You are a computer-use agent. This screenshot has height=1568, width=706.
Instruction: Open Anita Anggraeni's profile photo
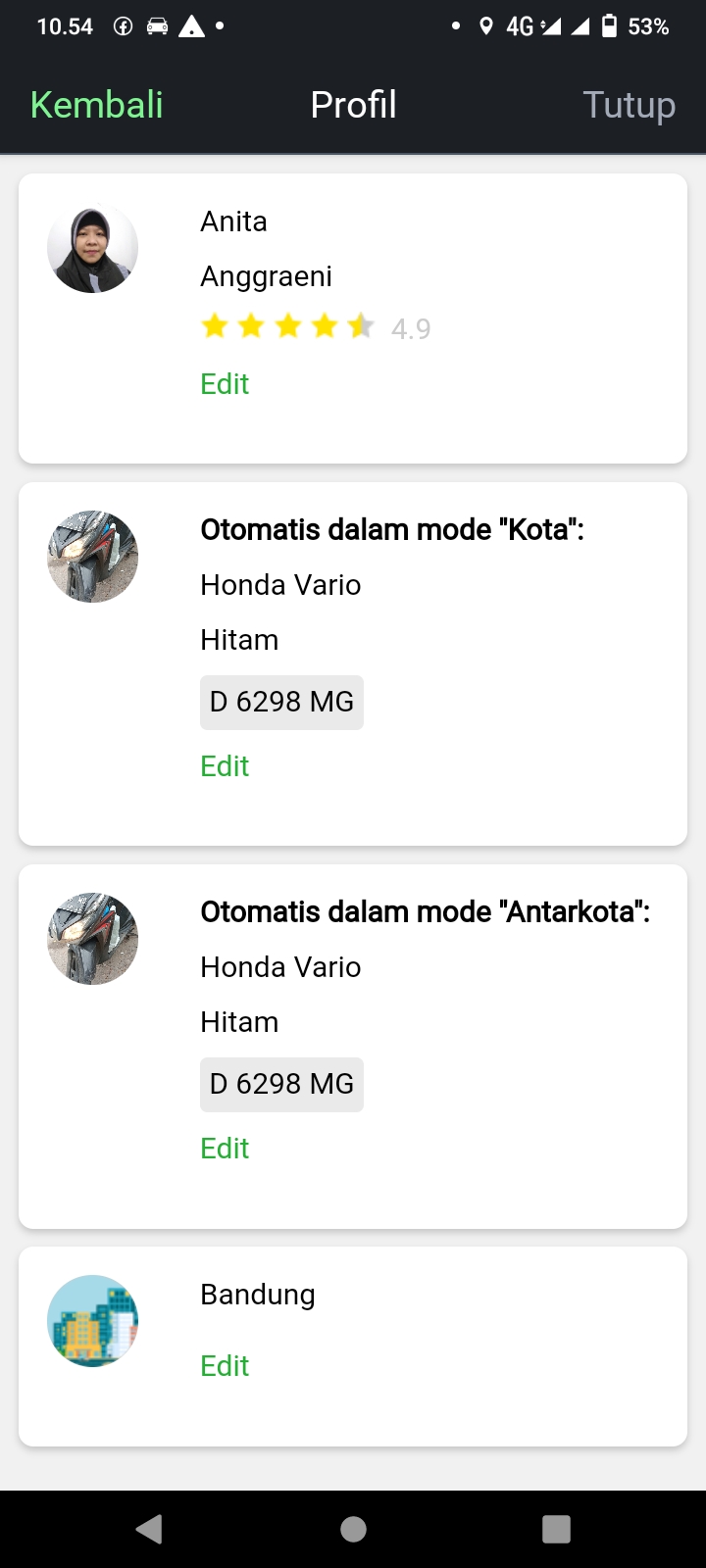click(92, 248)
